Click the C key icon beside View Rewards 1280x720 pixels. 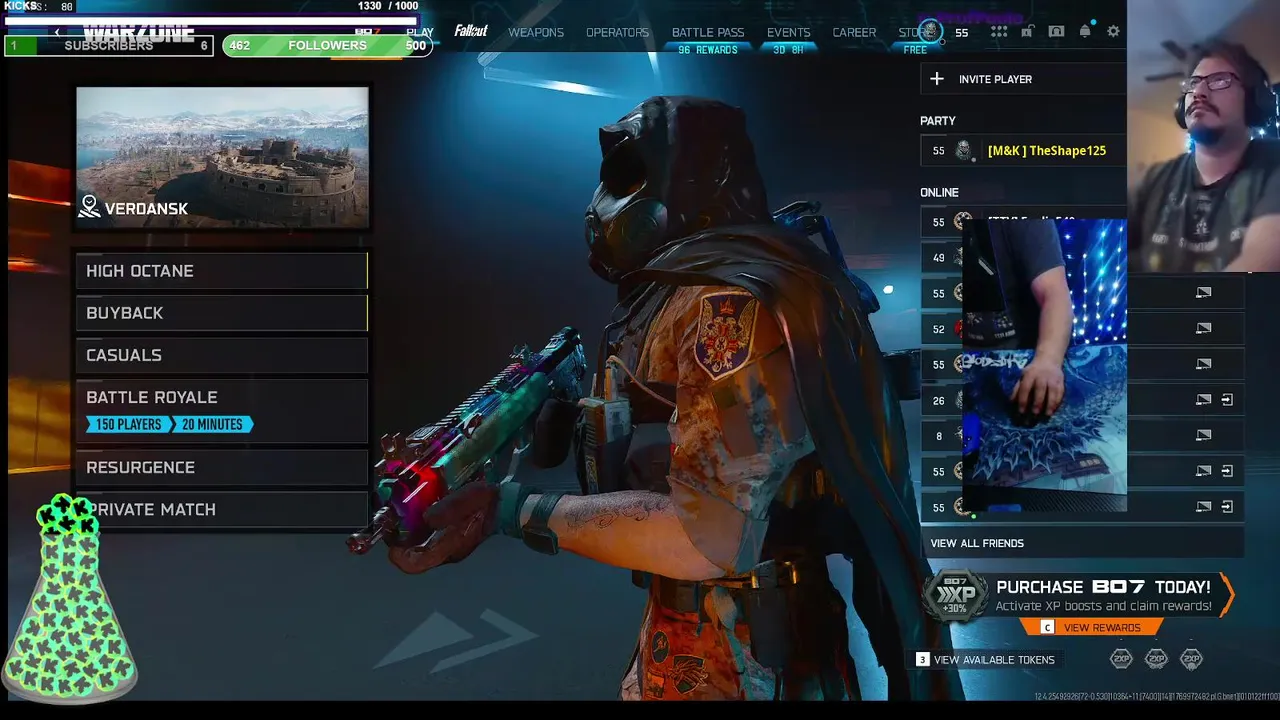pyautogui.click(x=1047, y=627)
